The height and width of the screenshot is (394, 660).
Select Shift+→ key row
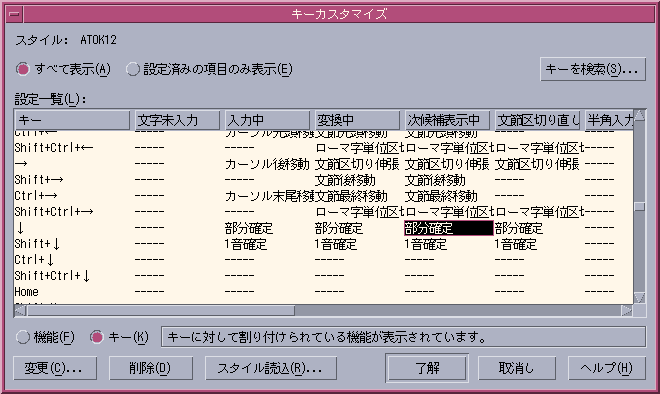(323, 180)
